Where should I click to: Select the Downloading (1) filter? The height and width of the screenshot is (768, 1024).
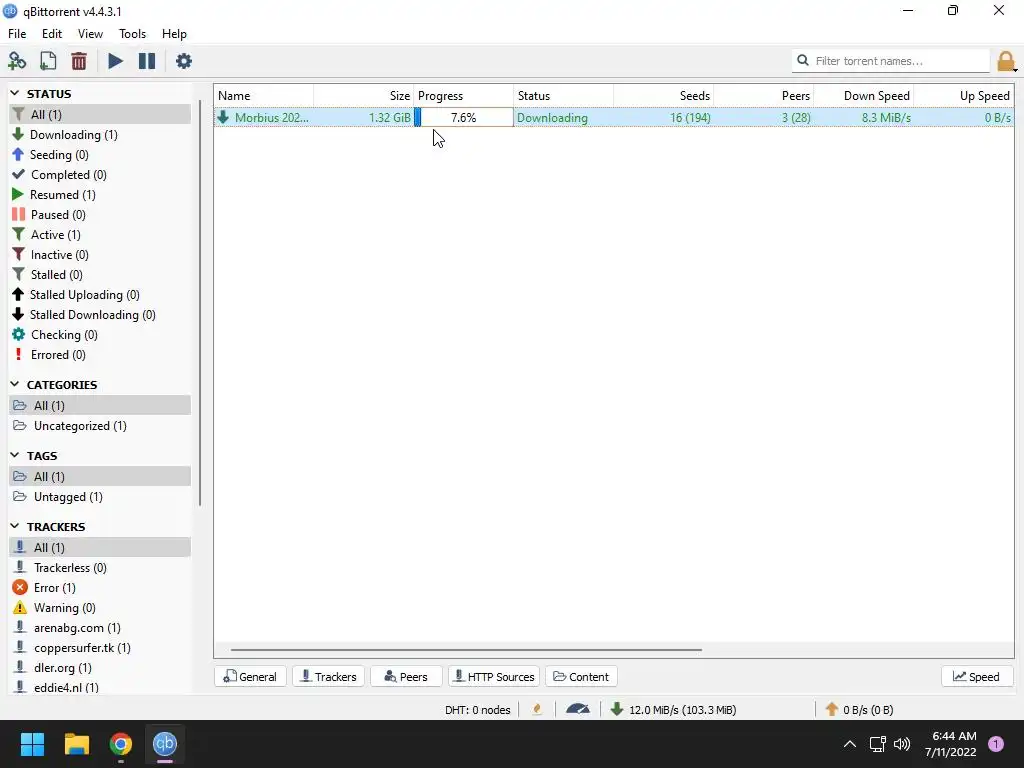click(101, 135)
